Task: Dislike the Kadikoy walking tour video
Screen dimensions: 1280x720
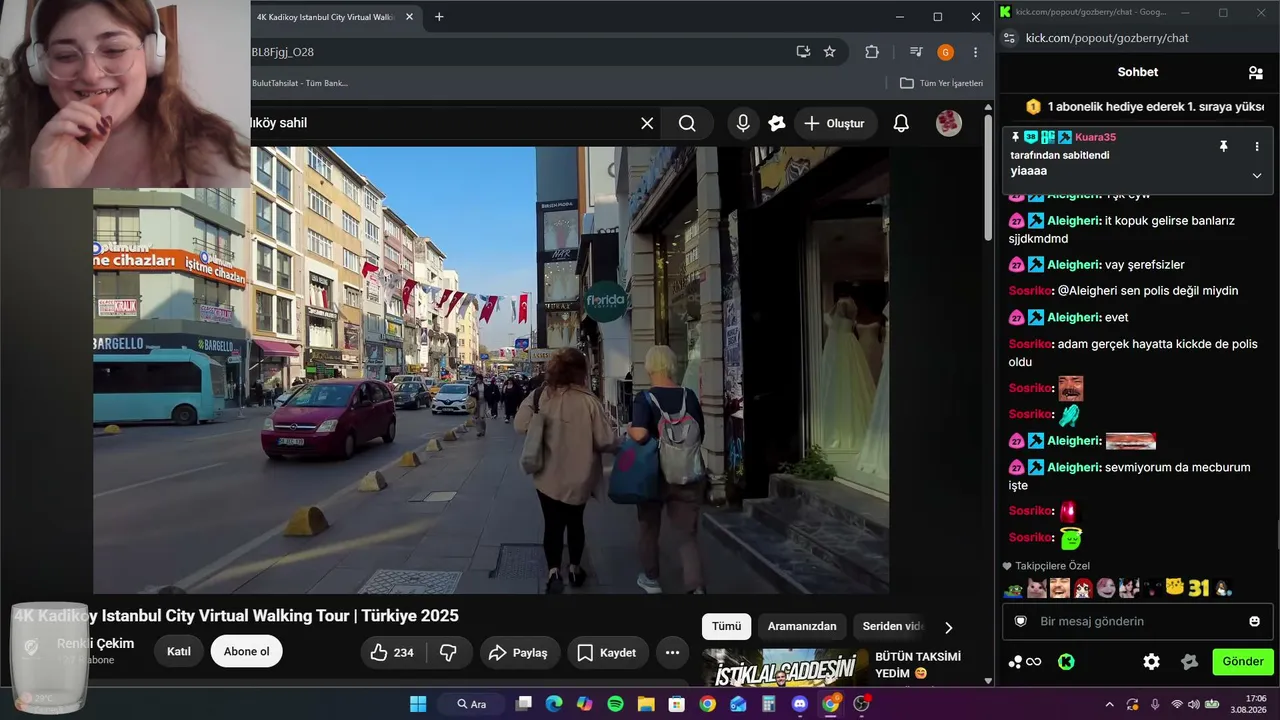Action: coord(448,652)
